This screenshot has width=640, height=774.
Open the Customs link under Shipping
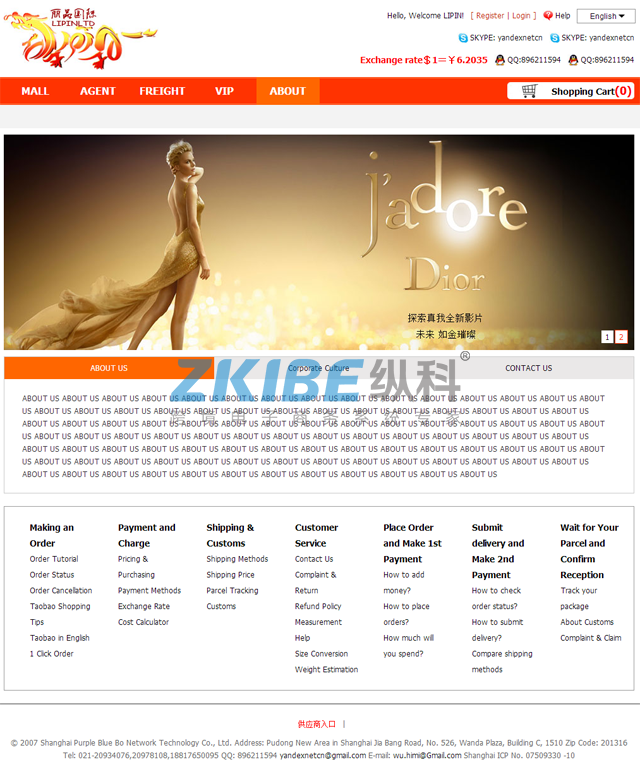[x=221, y=607]
